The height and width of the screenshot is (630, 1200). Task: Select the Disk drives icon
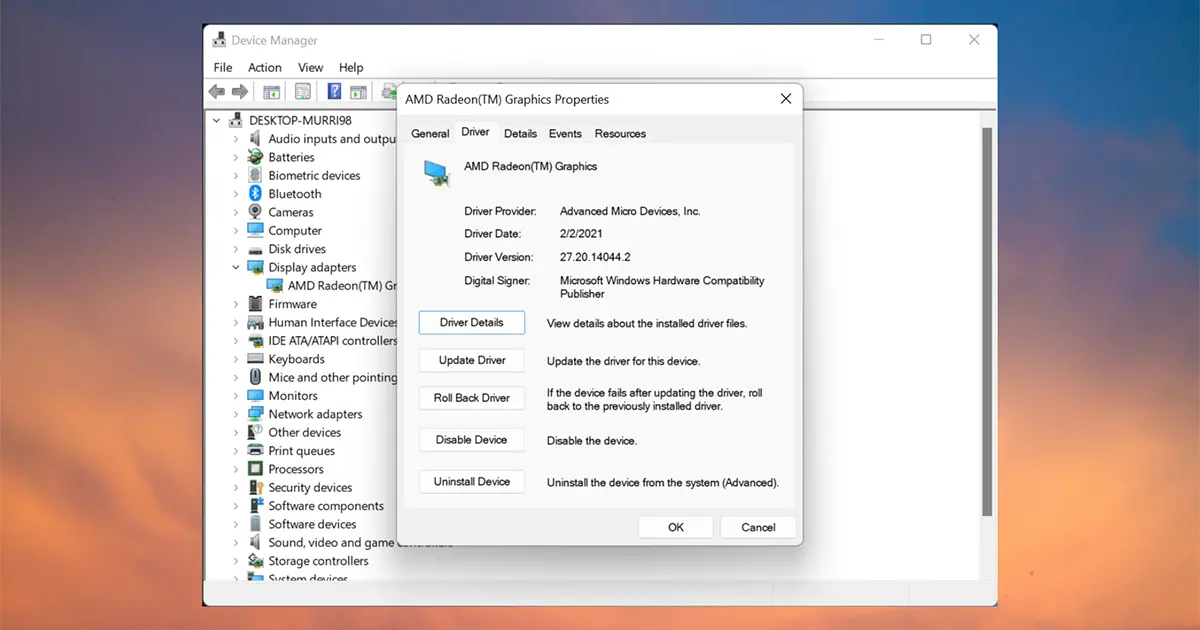tap(256, 249)
